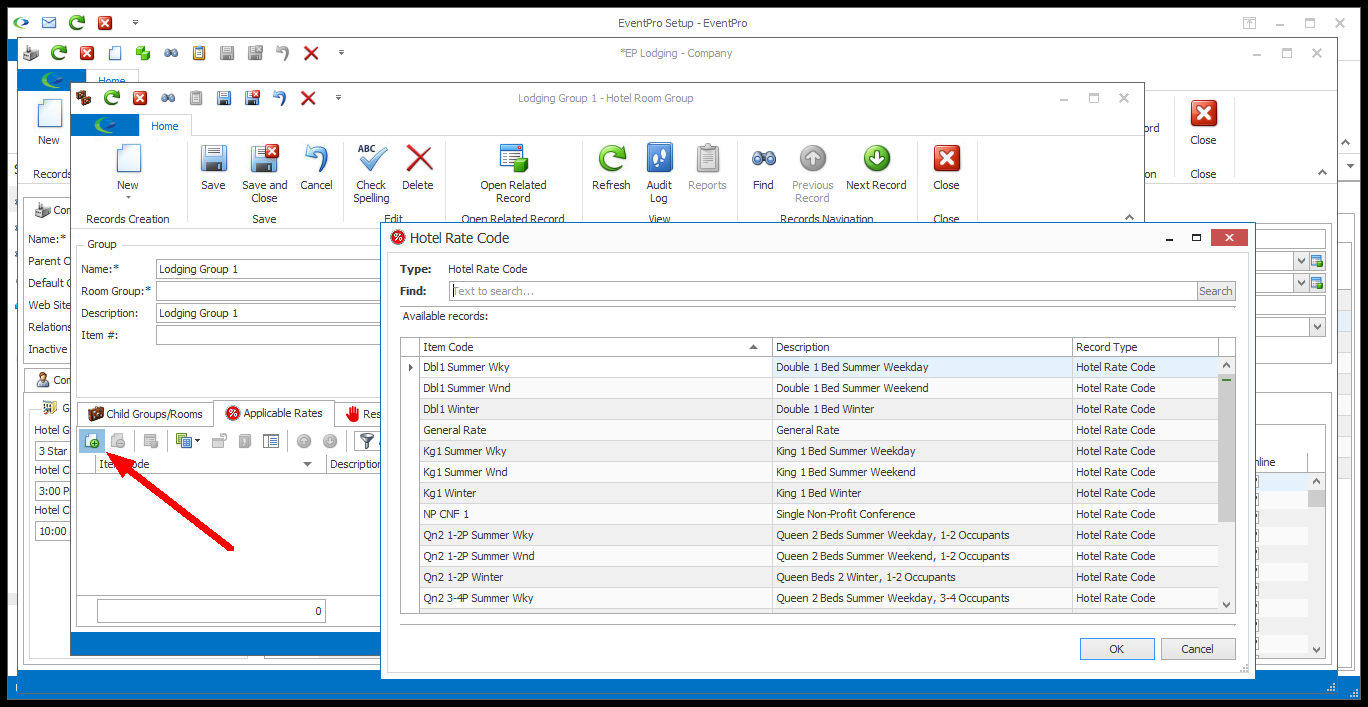Viewport: 1368px width, 707px height.
Task: Click the mail envelope icon in EventPro Setup title bar
Action: (49, 22)
